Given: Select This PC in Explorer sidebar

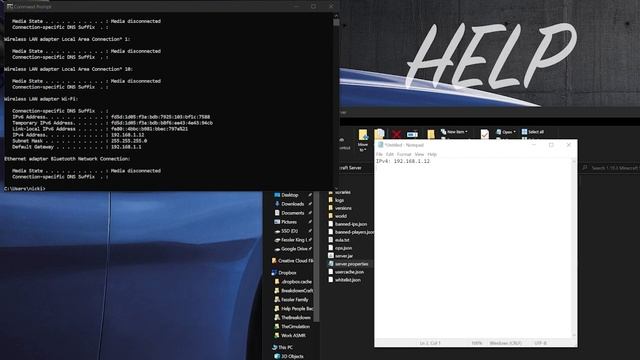Looking at the screenshot, I should (285, 347).
